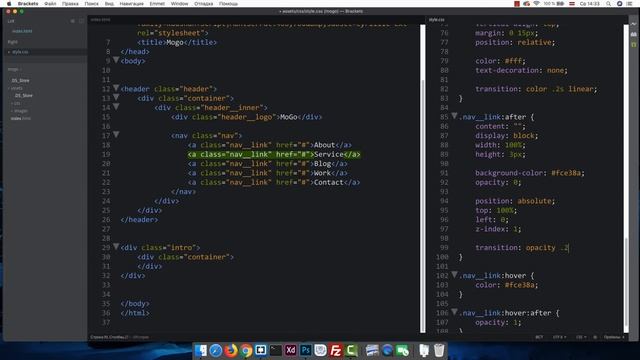This screenshot has width=640, height=360.
Task: Collapse .nav__link:hover:after rule on line 106
Action: 454,312
